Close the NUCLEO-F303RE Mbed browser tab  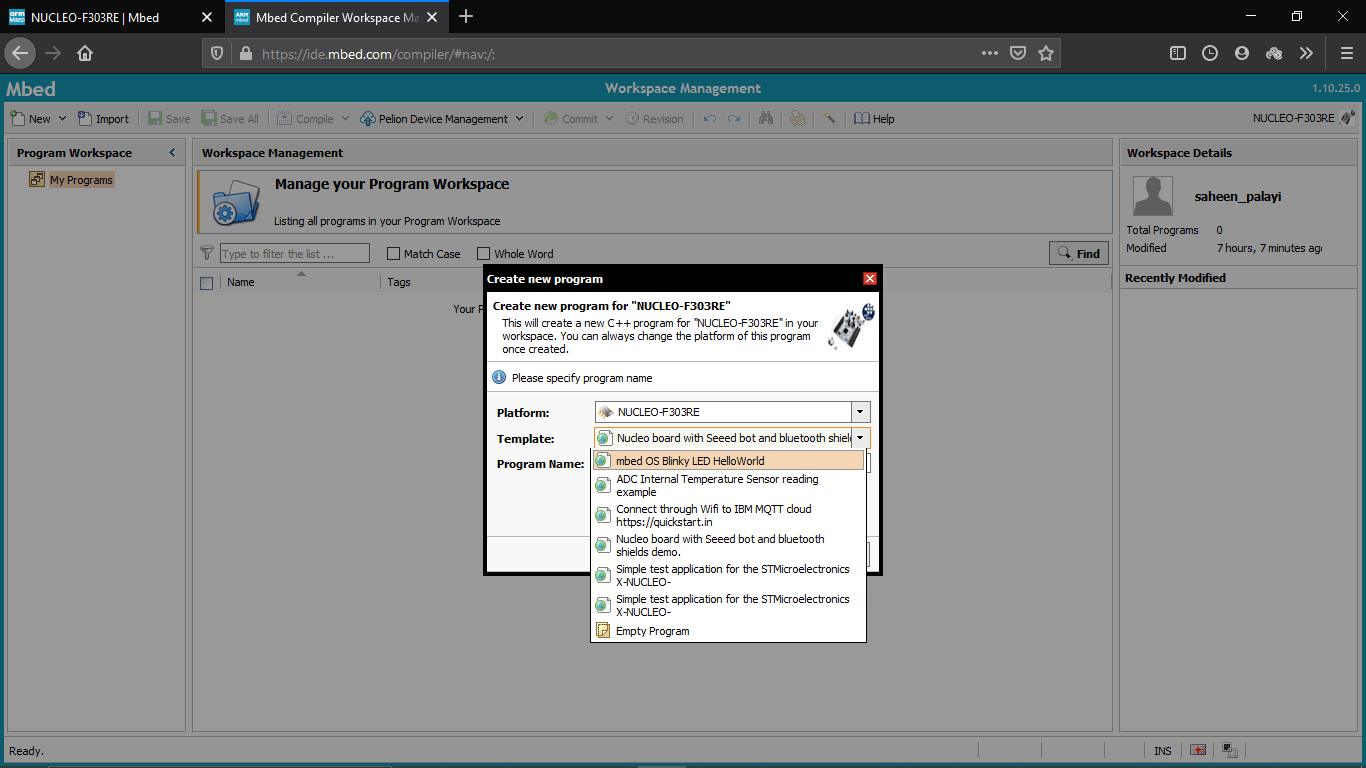click(x=207, y=17)
